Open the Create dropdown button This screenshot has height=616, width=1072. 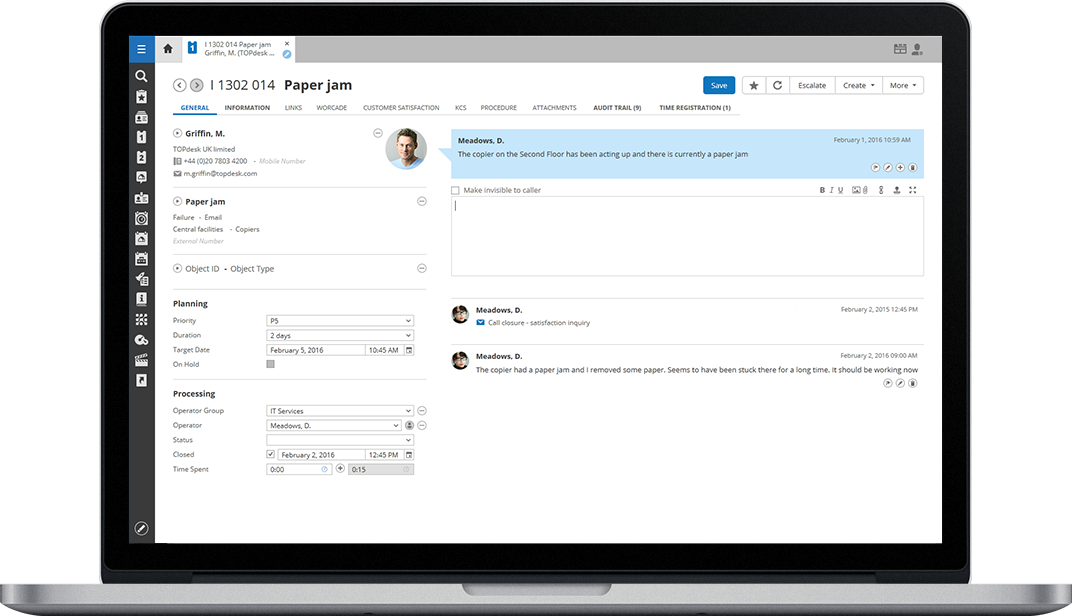click(x=859, y=85)
